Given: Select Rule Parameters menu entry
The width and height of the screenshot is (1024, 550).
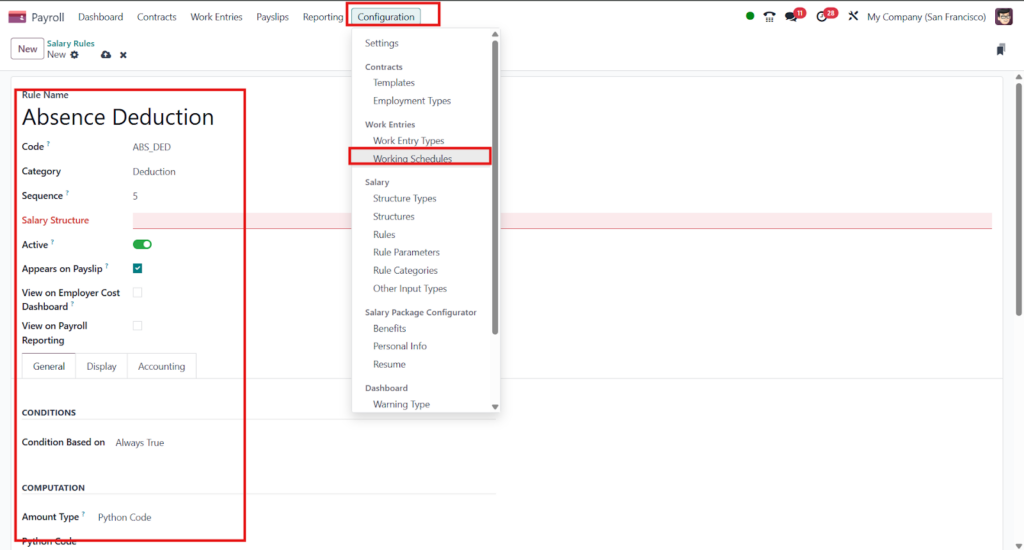Looking at the screenshot, I should [x=406, y=252].
